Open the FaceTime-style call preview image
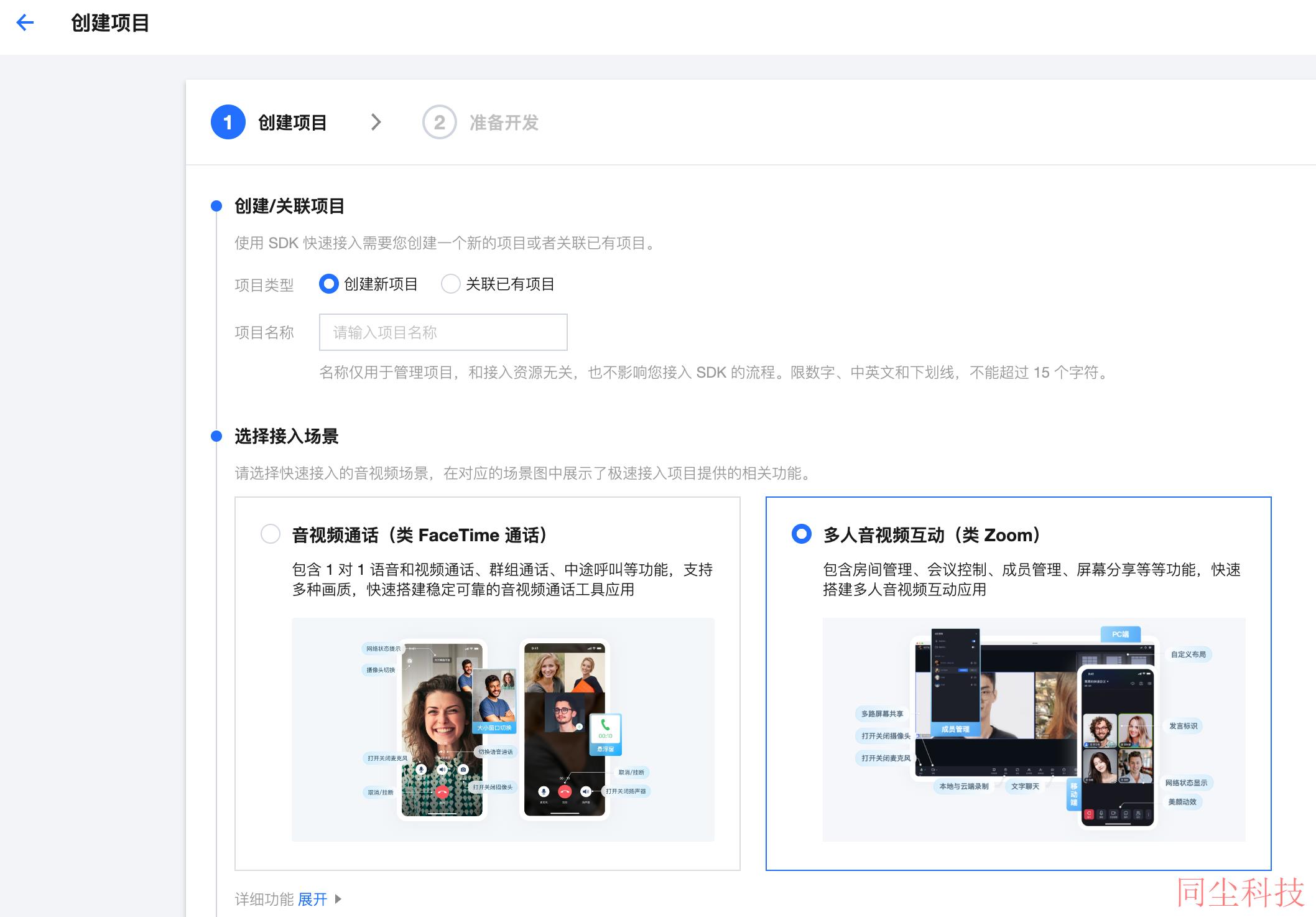1316x917 pixels. [x=503, y=729]
